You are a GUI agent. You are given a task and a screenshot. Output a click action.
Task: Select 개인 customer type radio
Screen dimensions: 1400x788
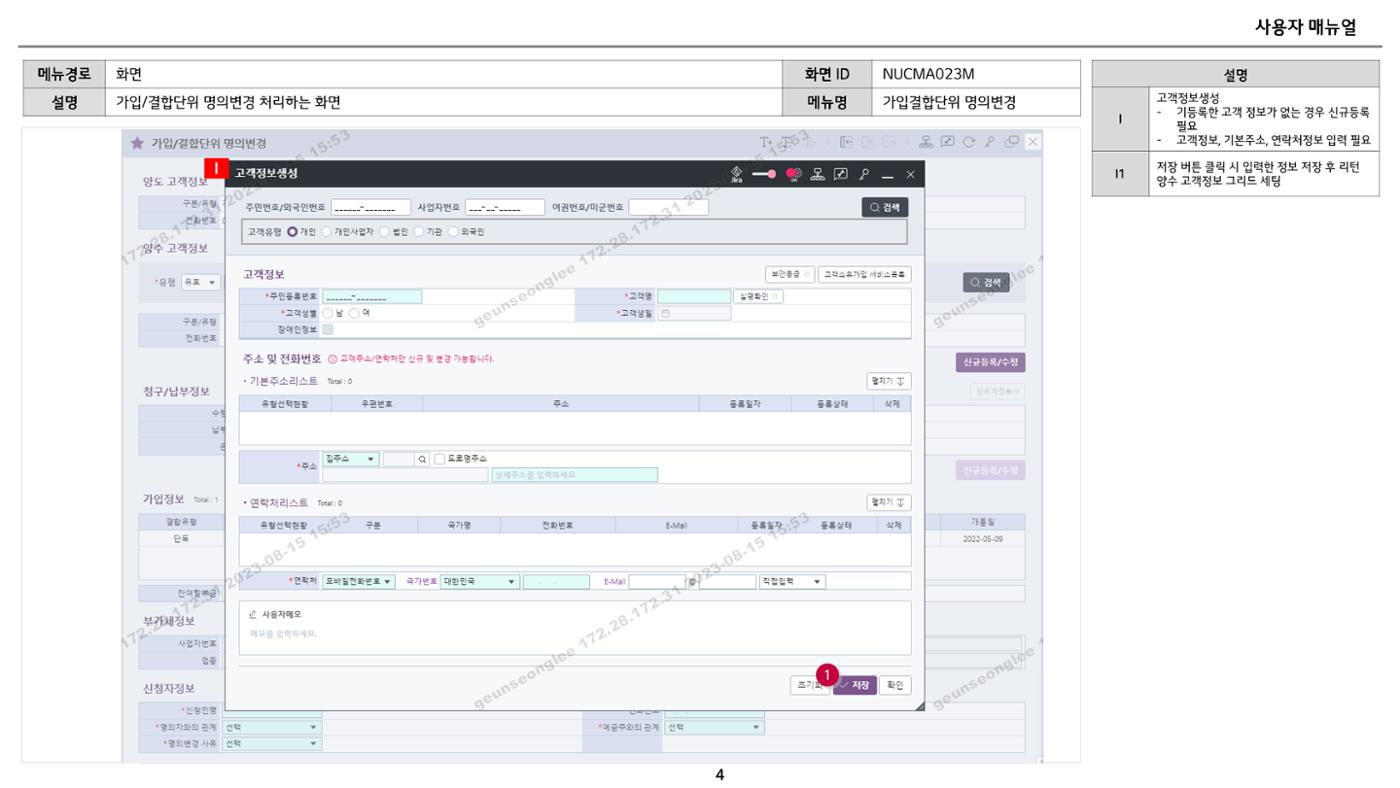(x=293, y=232)
